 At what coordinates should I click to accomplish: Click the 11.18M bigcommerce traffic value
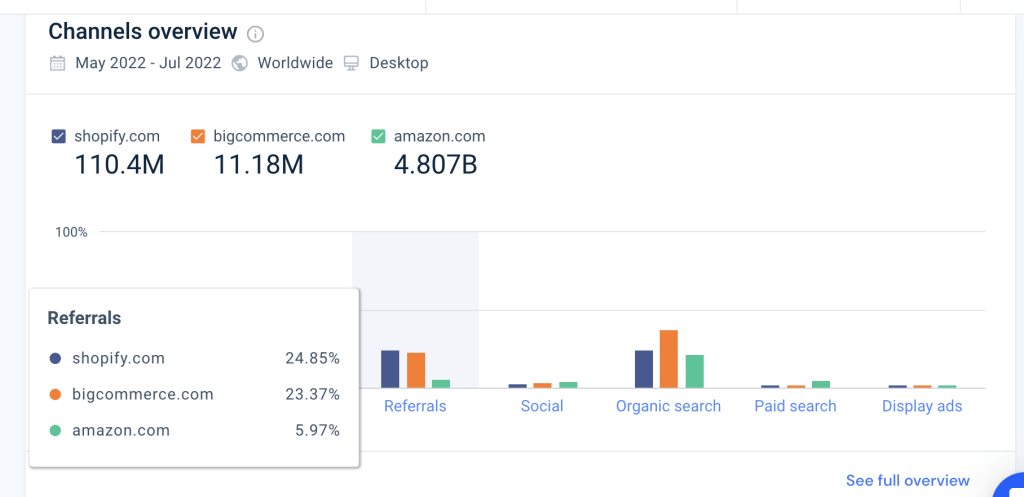[x=259, y=165]
